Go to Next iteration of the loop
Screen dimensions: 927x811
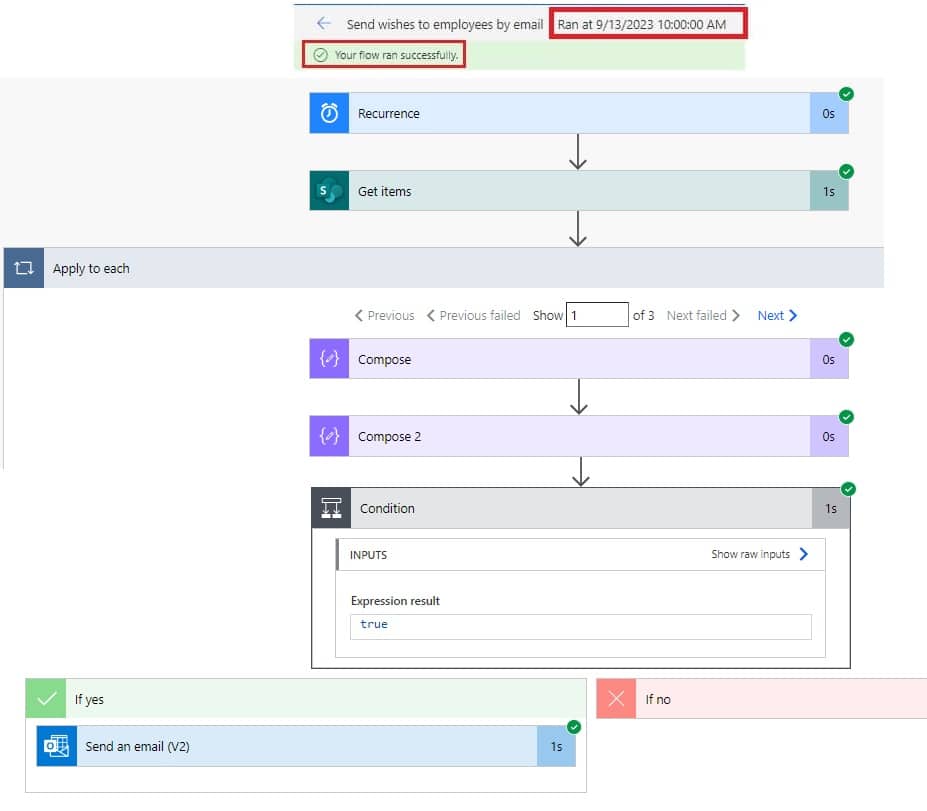click(x=777, y=316)
